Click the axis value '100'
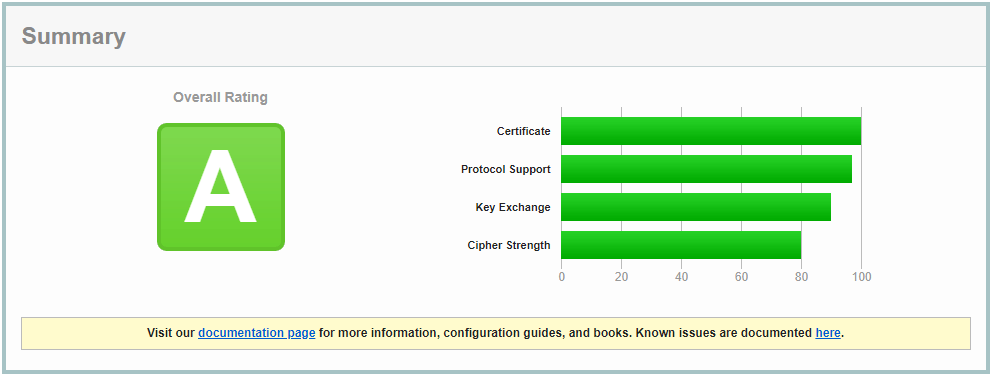The height and width of the screenshot is (375, 993). [862, 277]
